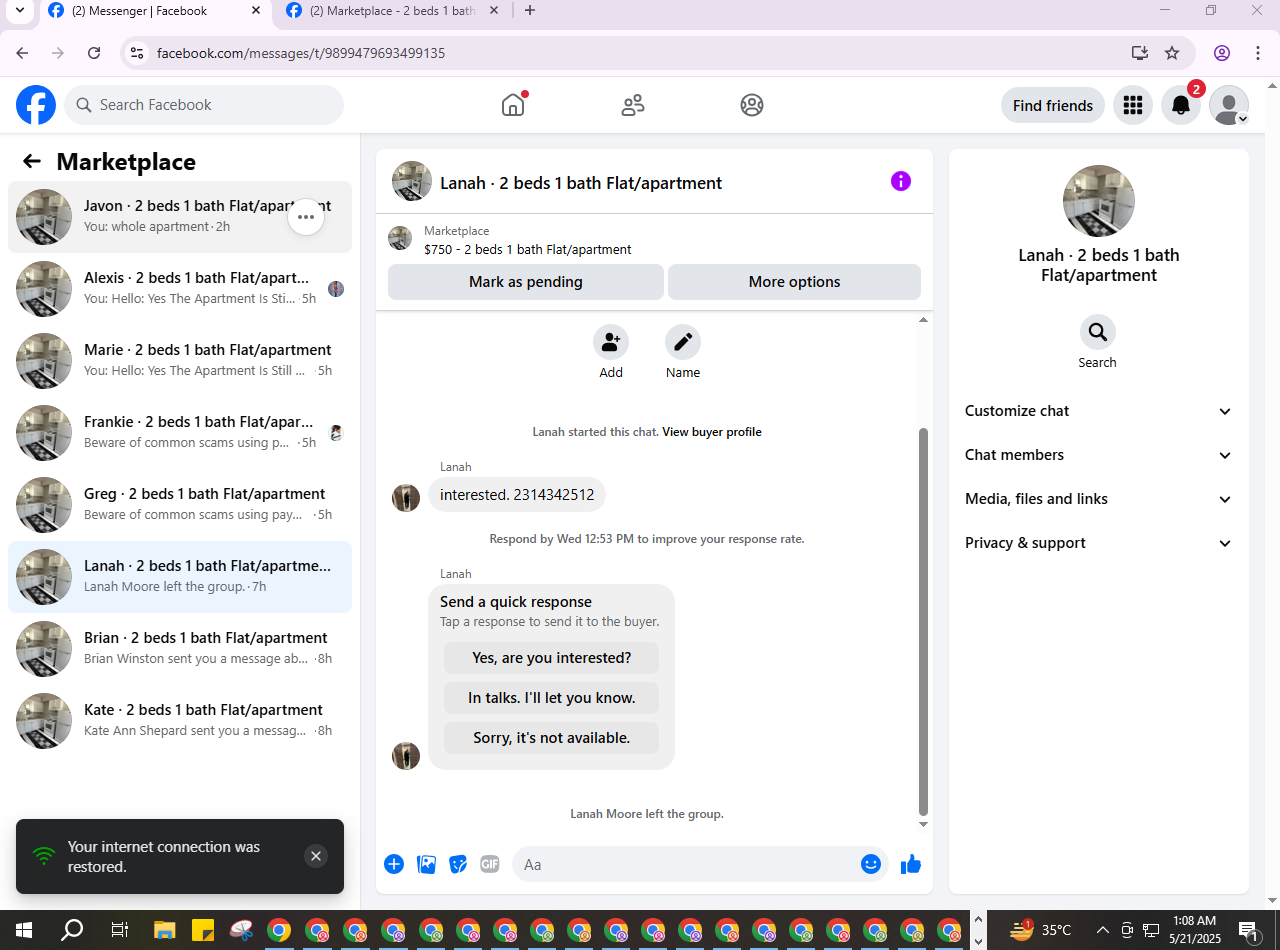Search in conversation magnifier icon
Image resolution: width=1280 pixels, height=950 pixels.
tap(1097, 332)
